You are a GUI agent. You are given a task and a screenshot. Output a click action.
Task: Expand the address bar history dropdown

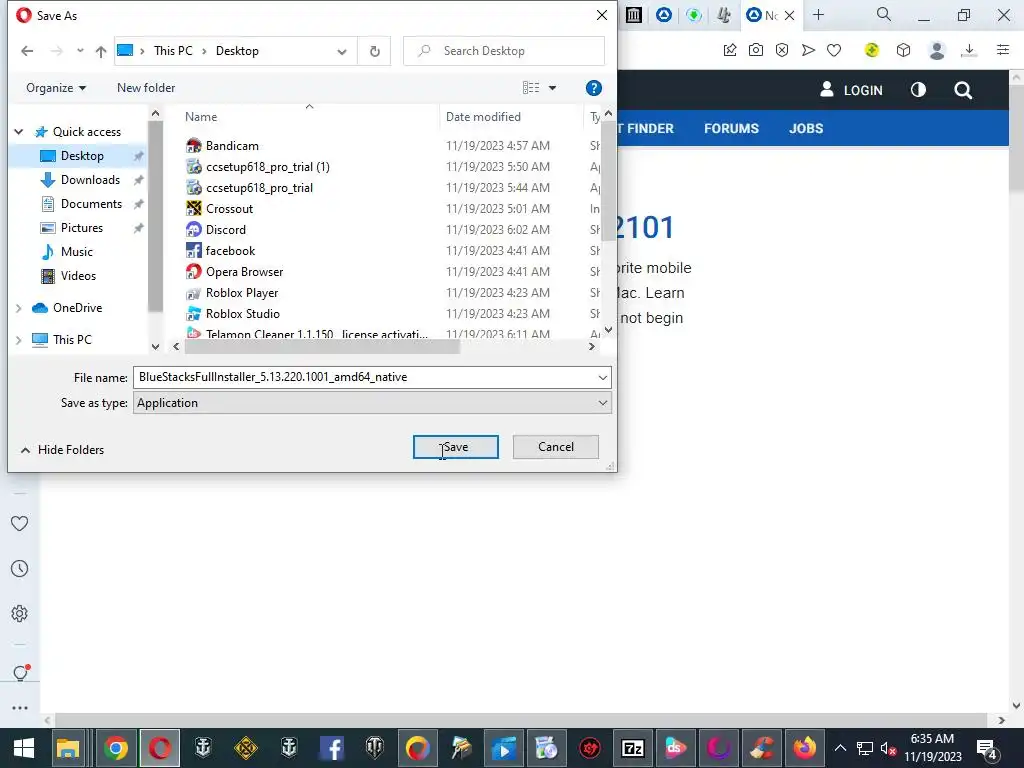pyautogui.click(x=342, y=51)
